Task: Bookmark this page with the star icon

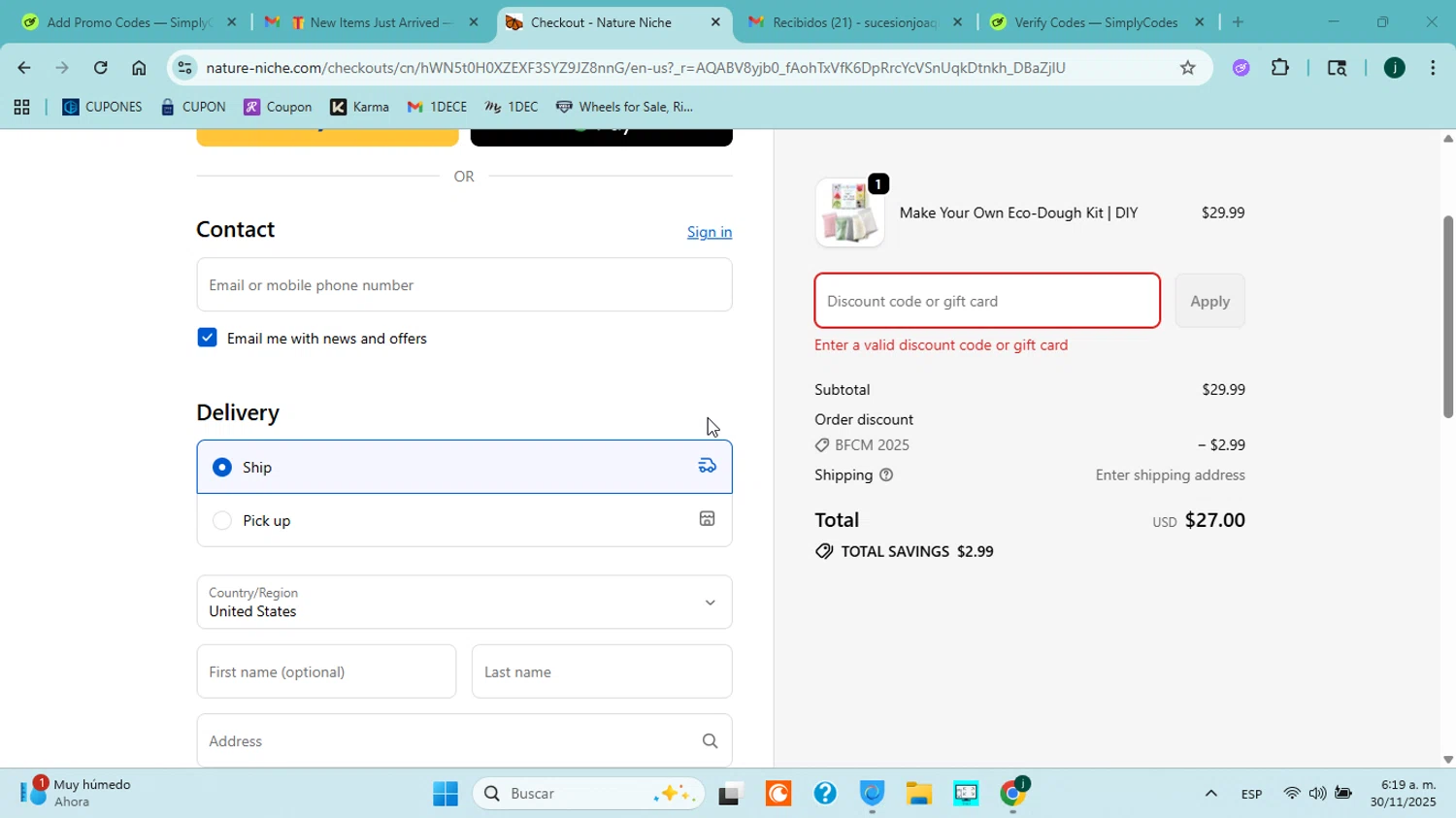Action: 1187,67
